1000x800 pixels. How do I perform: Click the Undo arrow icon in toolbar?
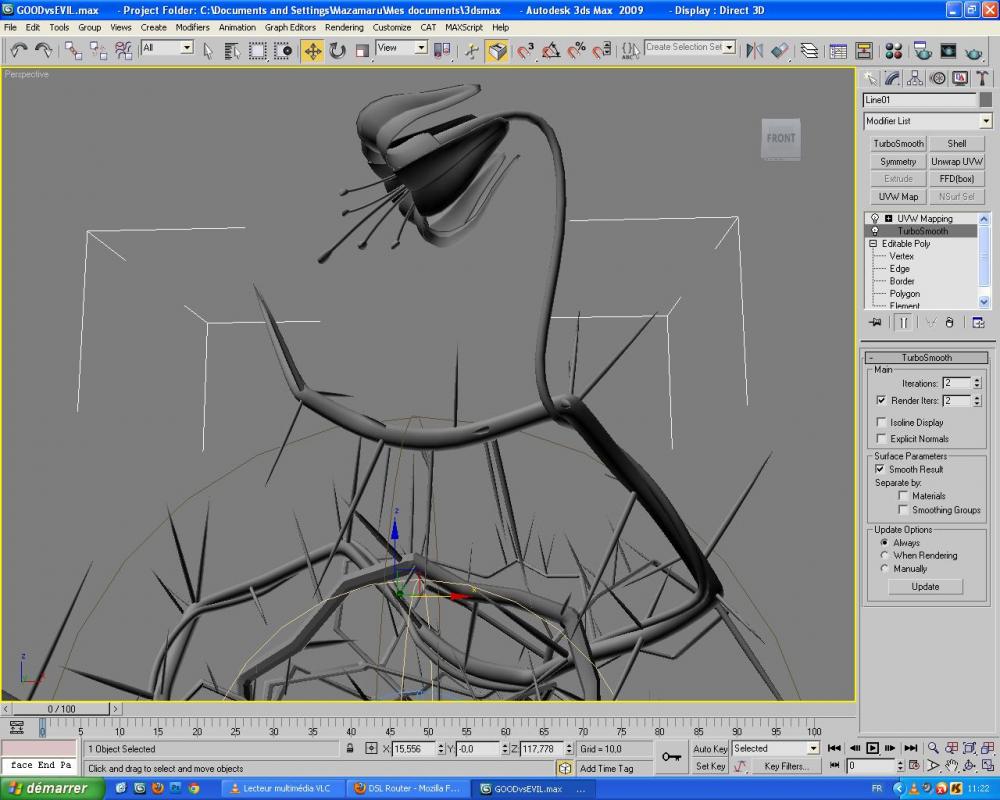[19, 50]
